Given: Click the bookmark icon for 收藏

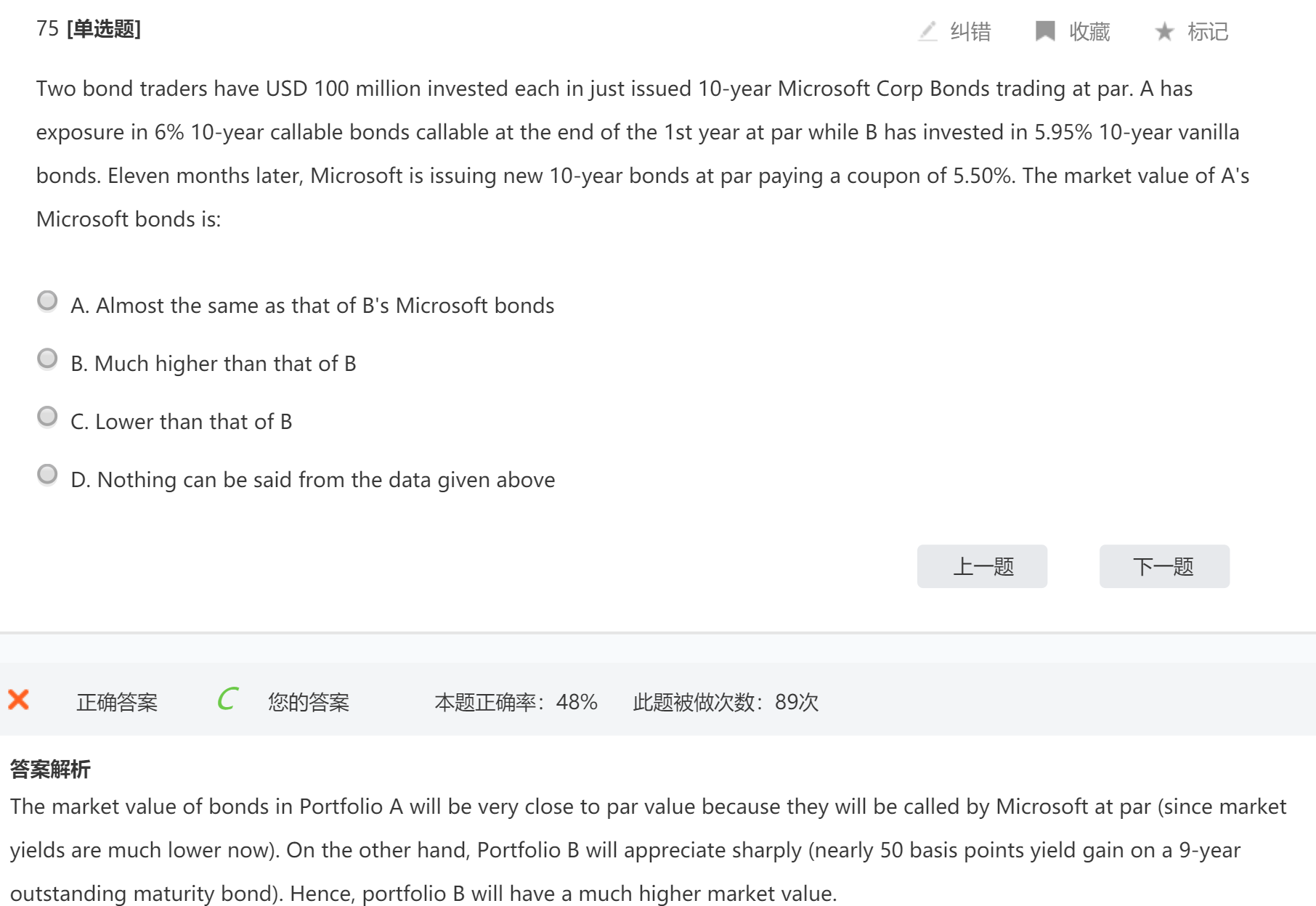Looking at the screenshot, I should tap(1044, 31).
